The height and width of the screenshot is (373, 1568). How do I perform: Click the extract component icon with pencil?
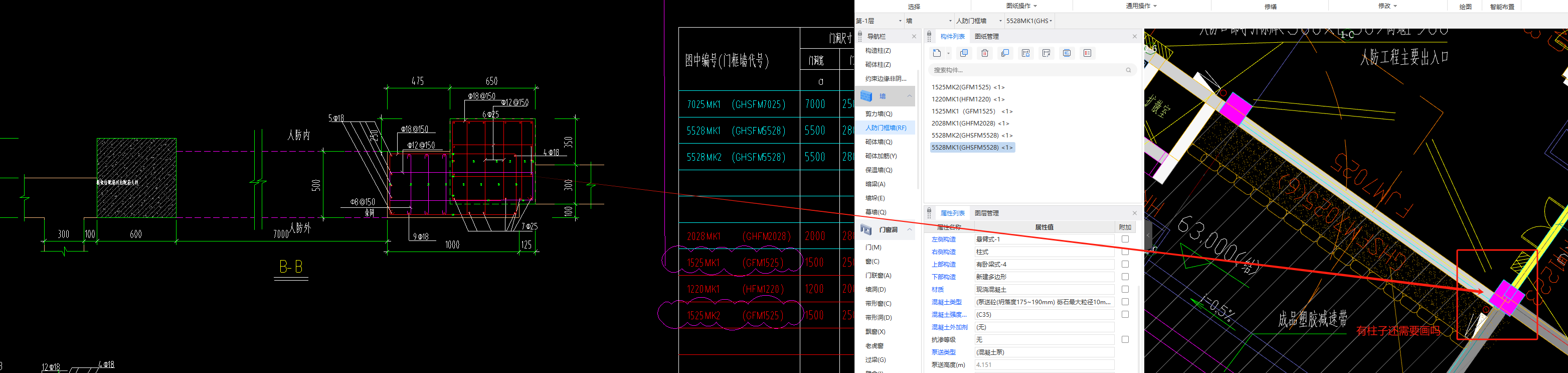tap(1047, 53)
